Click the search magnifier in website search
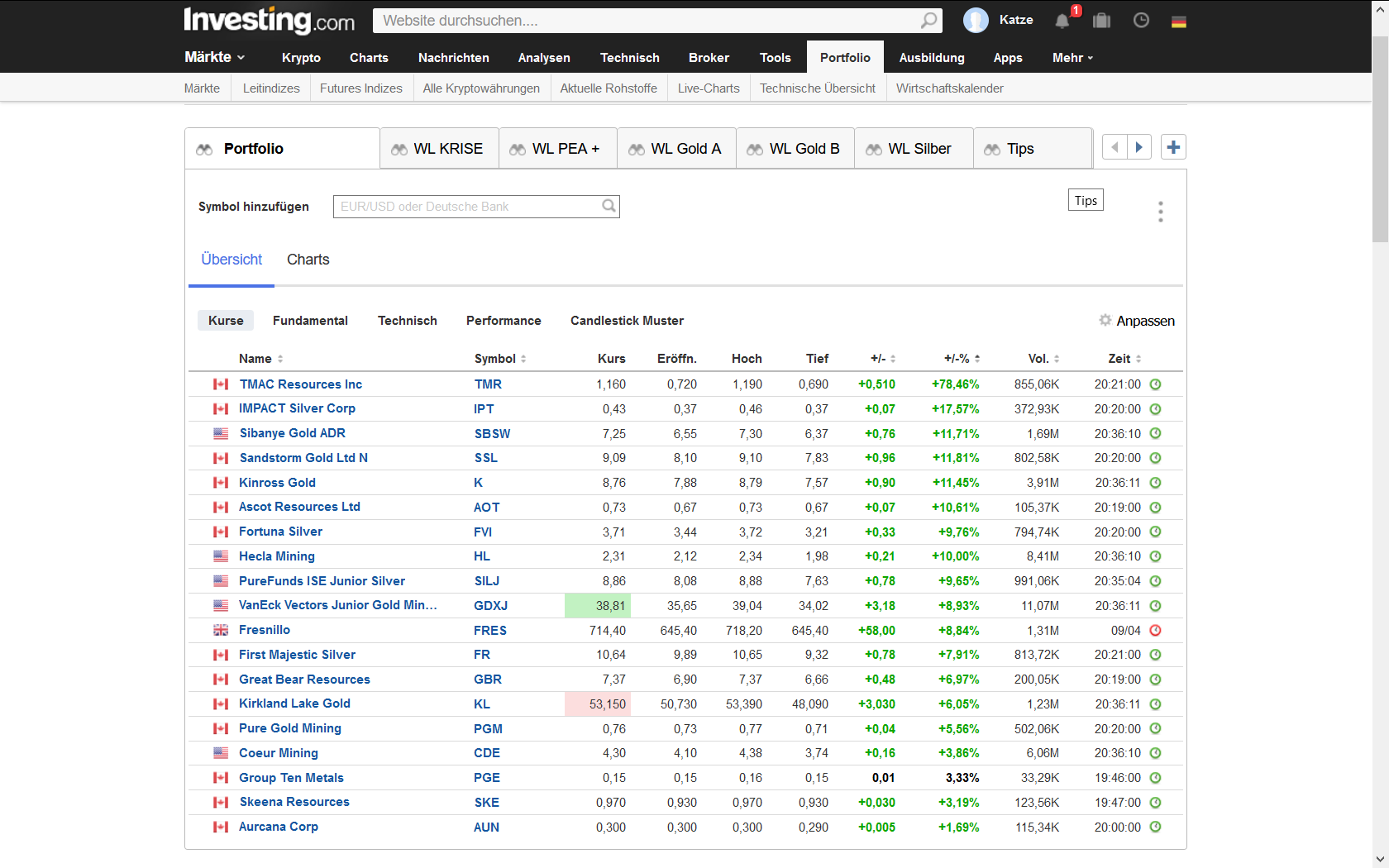This screenshot has width=1389, height=868. pyautogui.click(x=928, y=21)
